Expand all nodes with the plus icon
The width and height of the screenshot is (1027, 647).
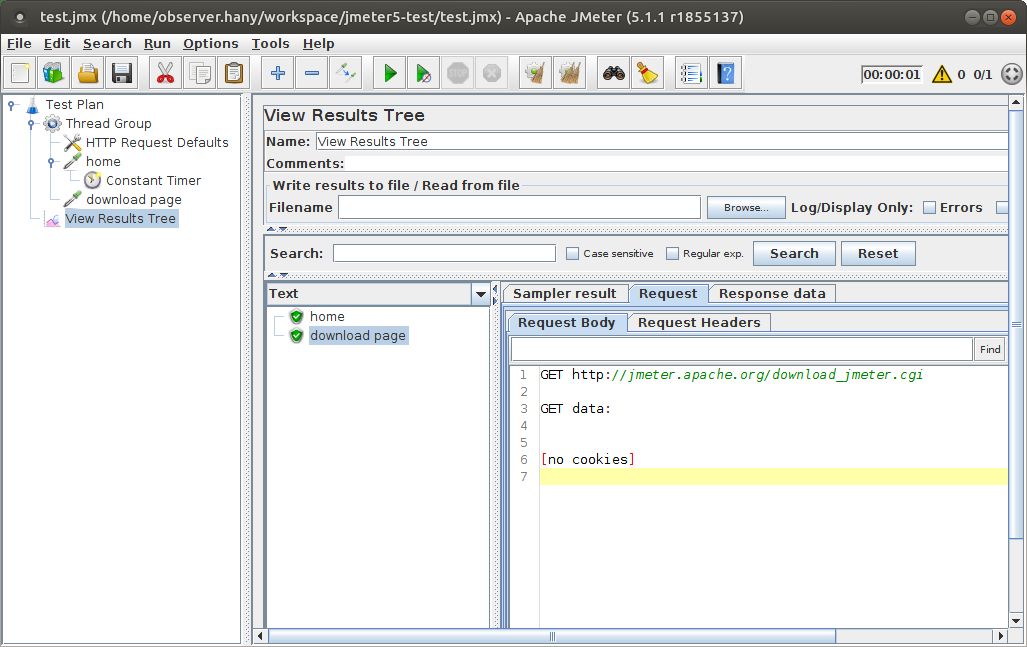pyautogui.click(x=278, y=73)
